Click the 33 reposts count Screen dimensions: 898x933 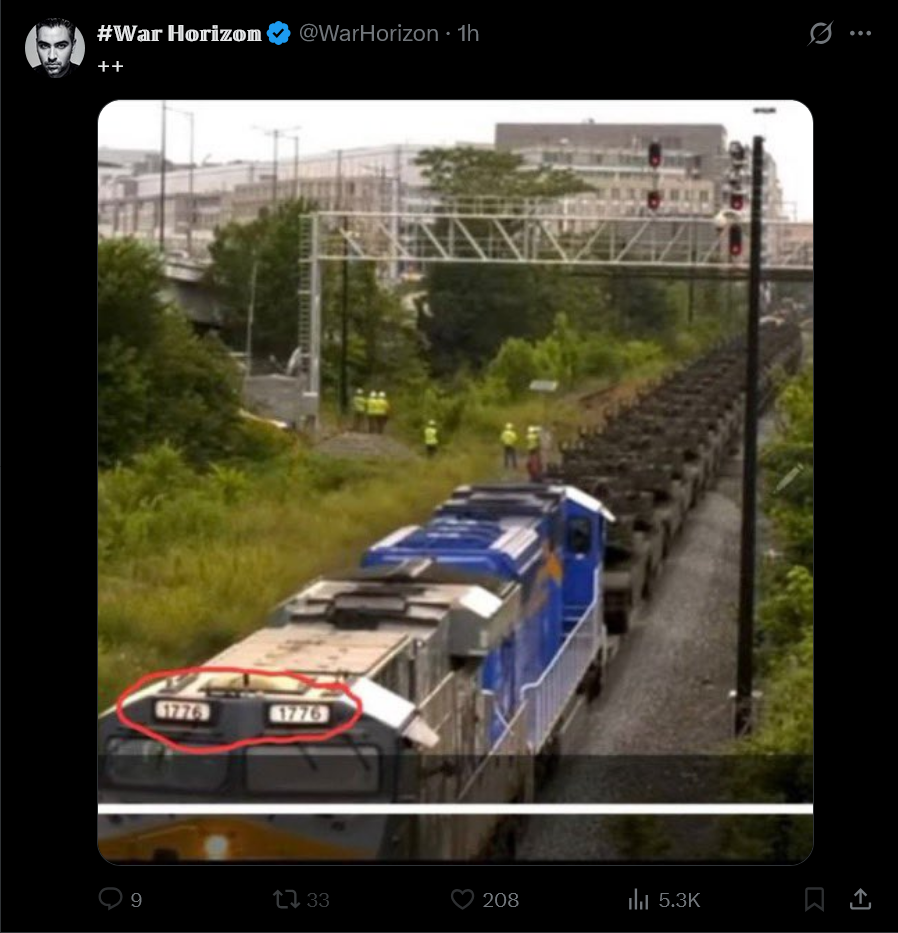click(x=318, y=900)
